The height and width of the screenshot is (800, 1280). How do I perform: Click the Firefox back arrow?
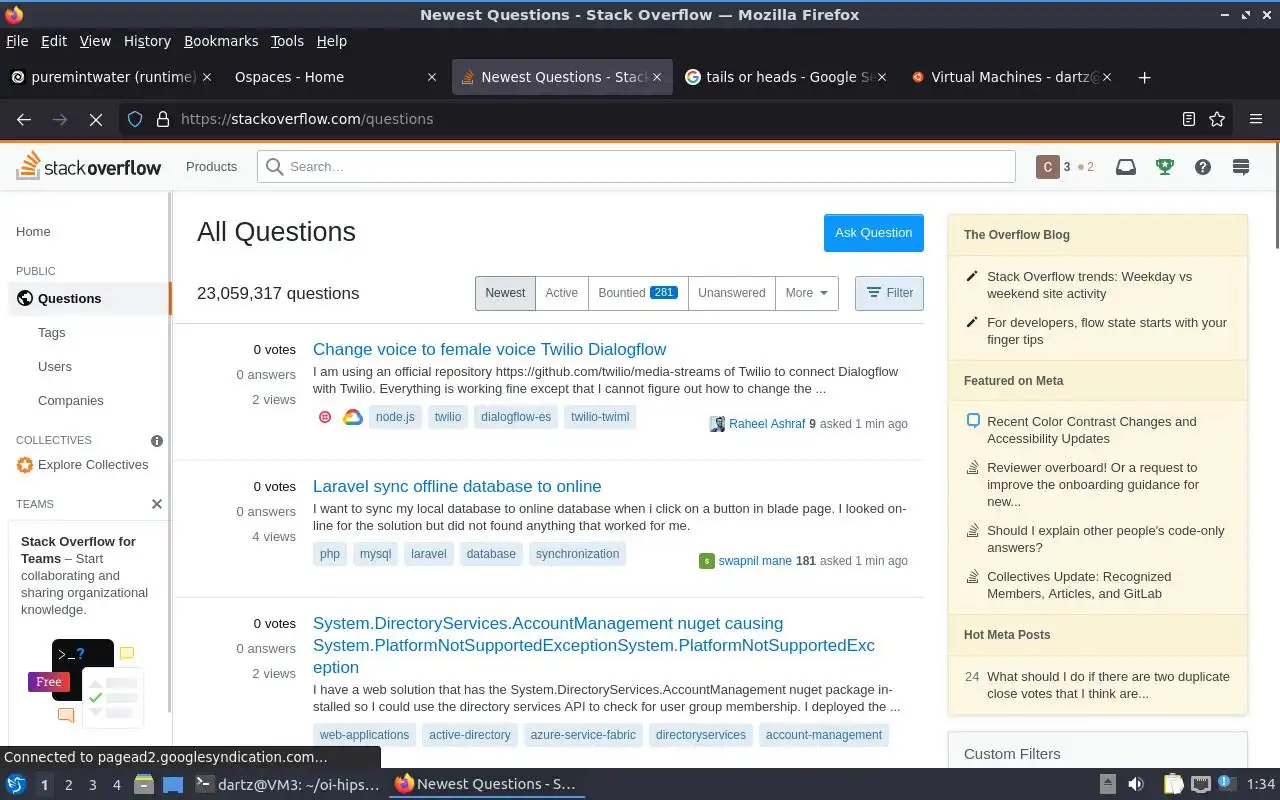pos(24,119)
